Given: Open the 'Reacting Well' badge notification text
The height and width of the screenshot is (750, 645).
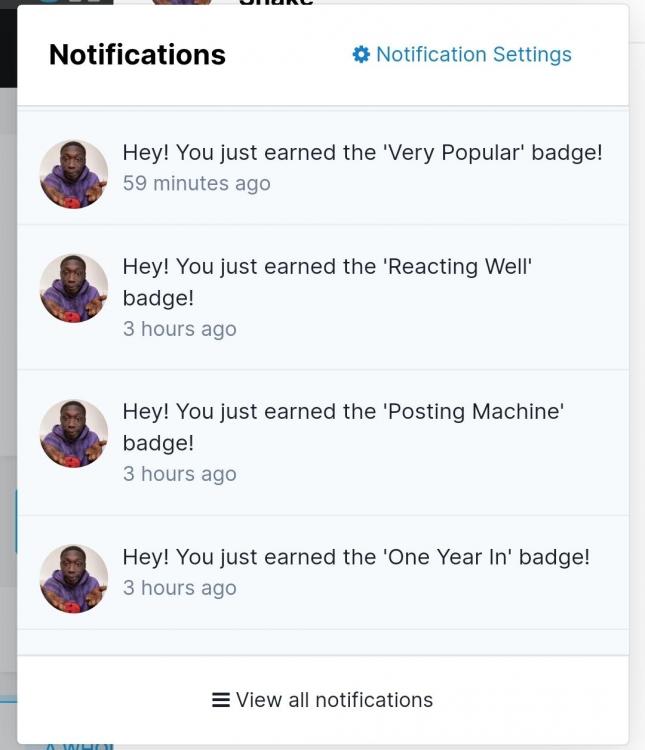Looking at the screenshot, I should 327,267.
